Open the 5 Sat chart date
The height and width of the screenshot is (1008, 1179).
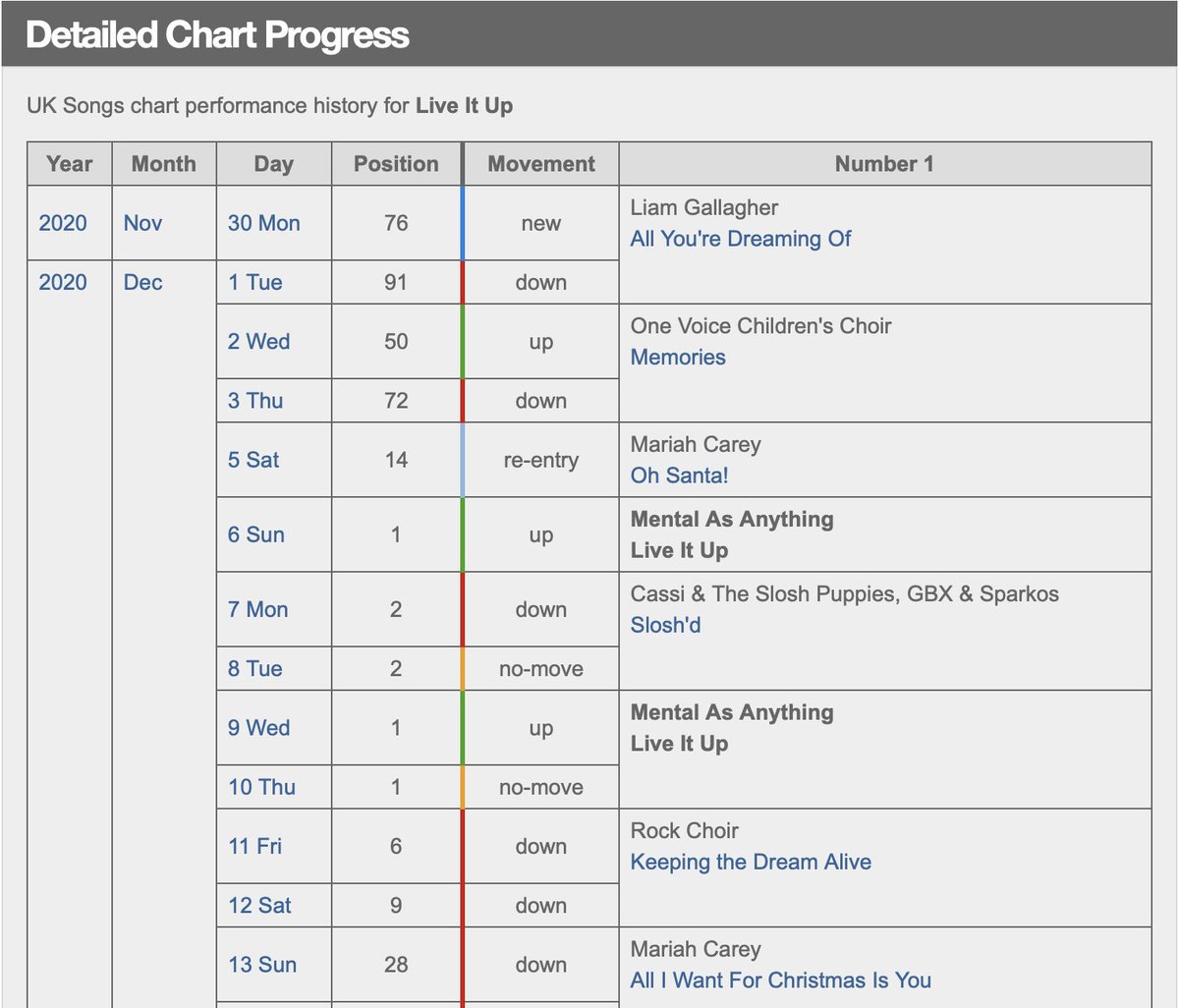[x=253, y=460]
